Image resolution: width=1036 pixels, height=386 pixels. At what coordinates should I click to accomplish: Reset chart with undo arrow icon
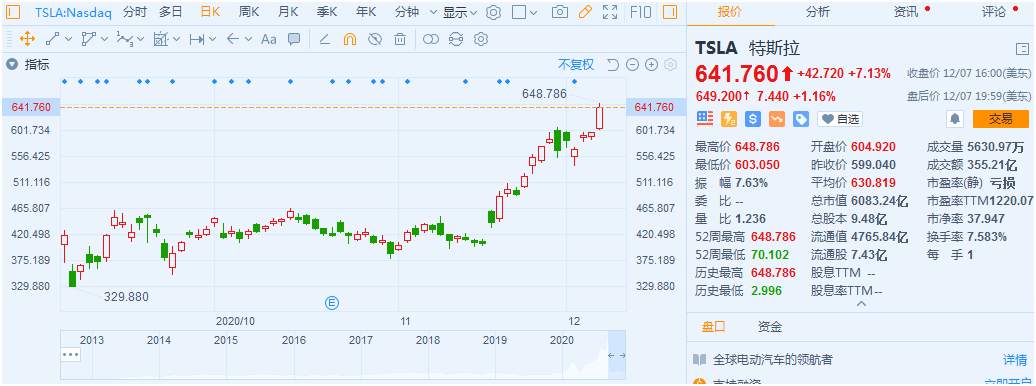[x=612, y=64]
